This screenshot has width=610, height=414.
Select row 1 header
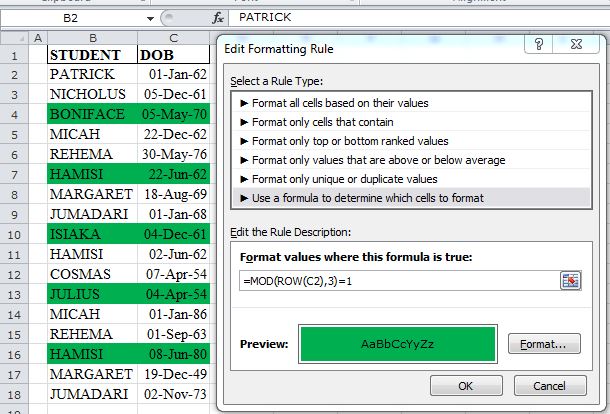[14, 55]
